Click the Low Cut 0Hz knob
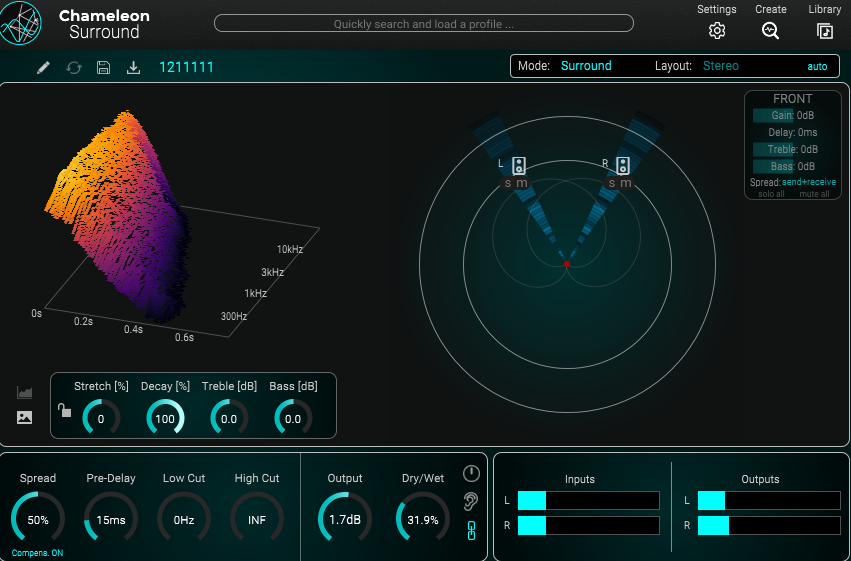Viewport: 851px width, 561px height. click(x=184, y=519)
